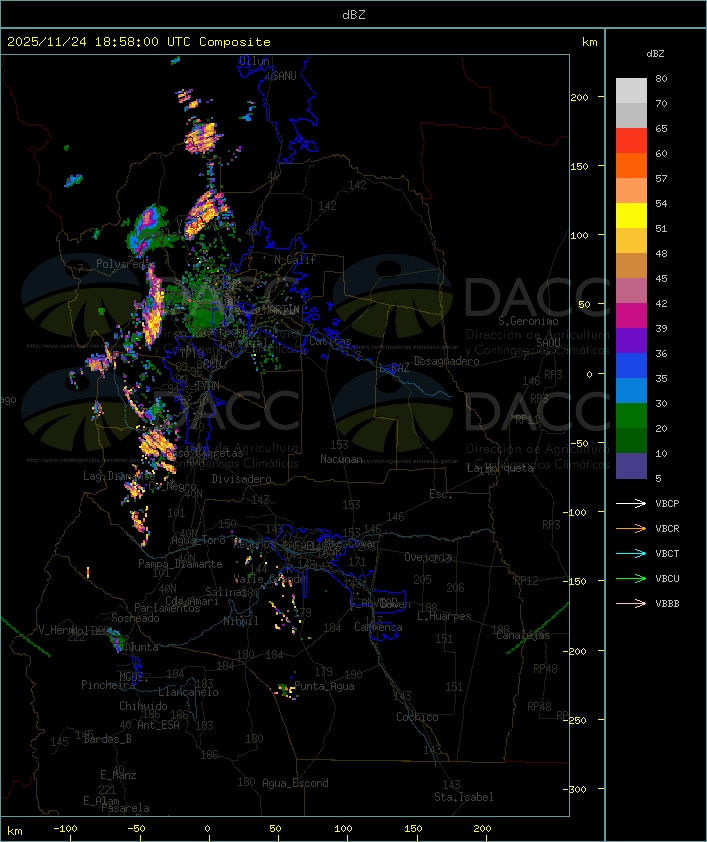Click the cyan VBCT arrow icon
The height and width of the screenshot is (842, 707).
tap(631, 553)
